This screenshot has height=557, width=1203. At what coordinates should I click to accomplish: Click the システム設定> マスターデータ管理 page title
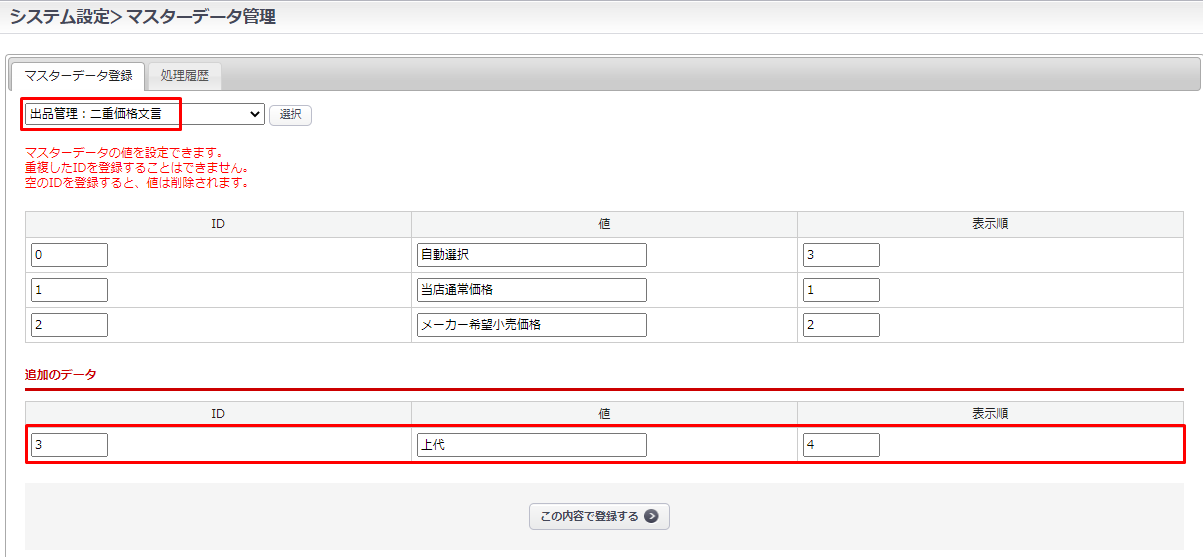(143, 16)
